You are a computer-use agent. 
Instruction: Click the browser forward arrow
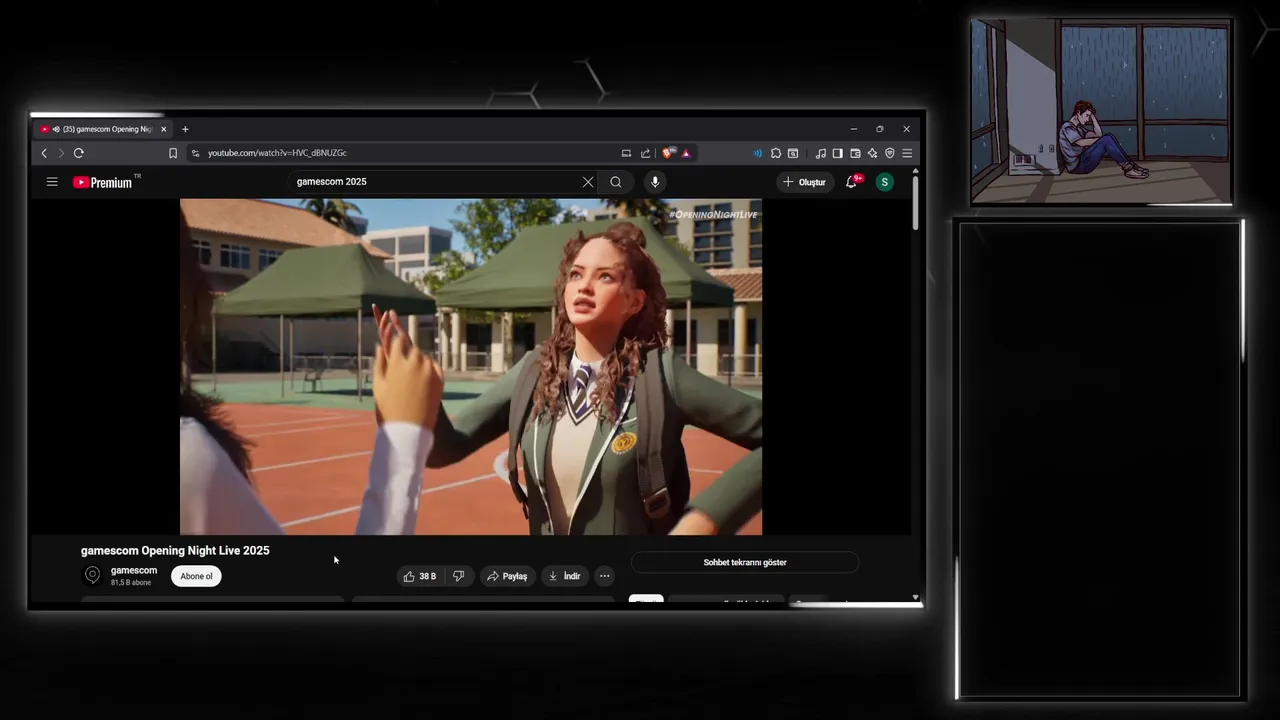coord(61,153)
